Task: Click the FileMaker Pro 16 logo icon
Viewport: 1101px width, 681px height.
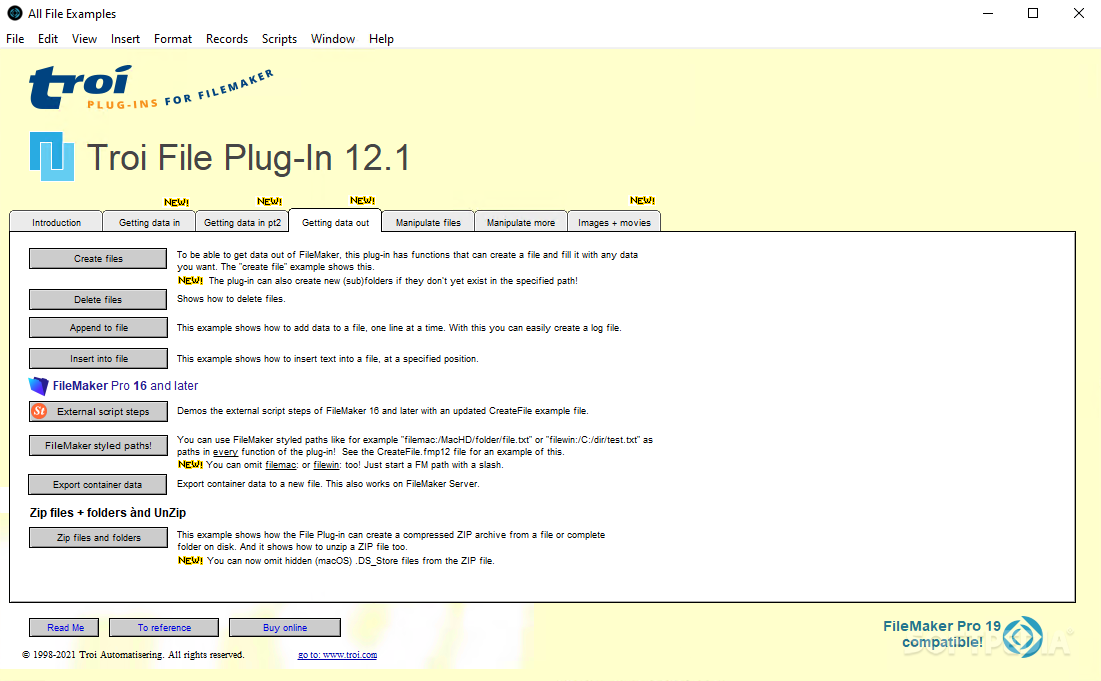Action: point(39,385)
